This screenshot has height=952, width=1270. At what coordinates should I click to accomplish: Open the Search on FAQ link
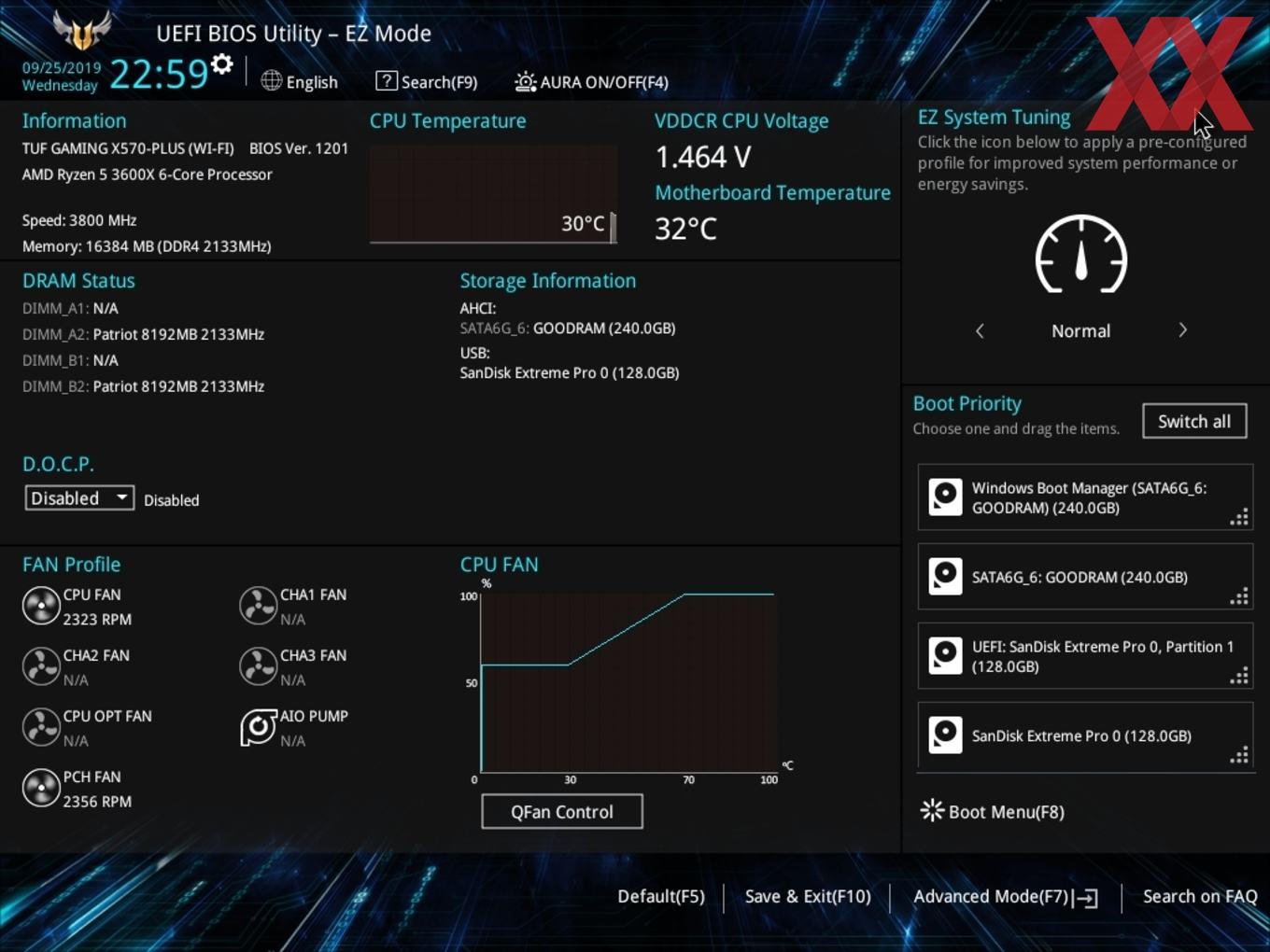click(x=1200, y=896)
